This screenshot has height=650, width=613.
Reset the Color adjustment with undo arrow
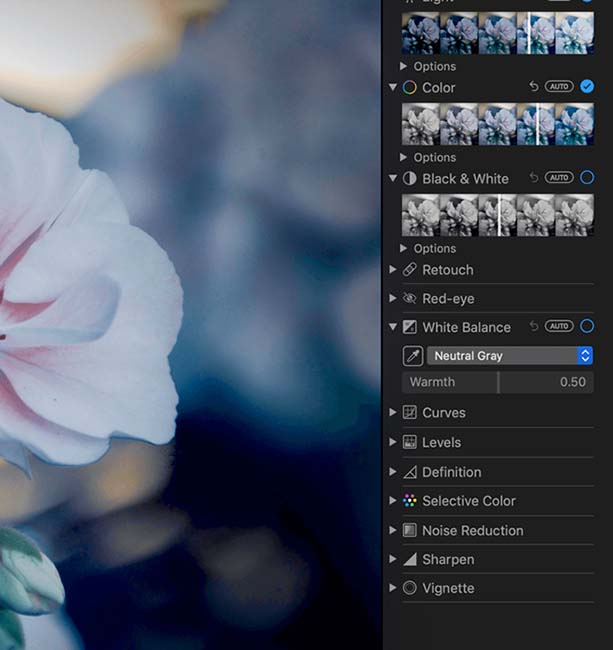coord(534,87)
